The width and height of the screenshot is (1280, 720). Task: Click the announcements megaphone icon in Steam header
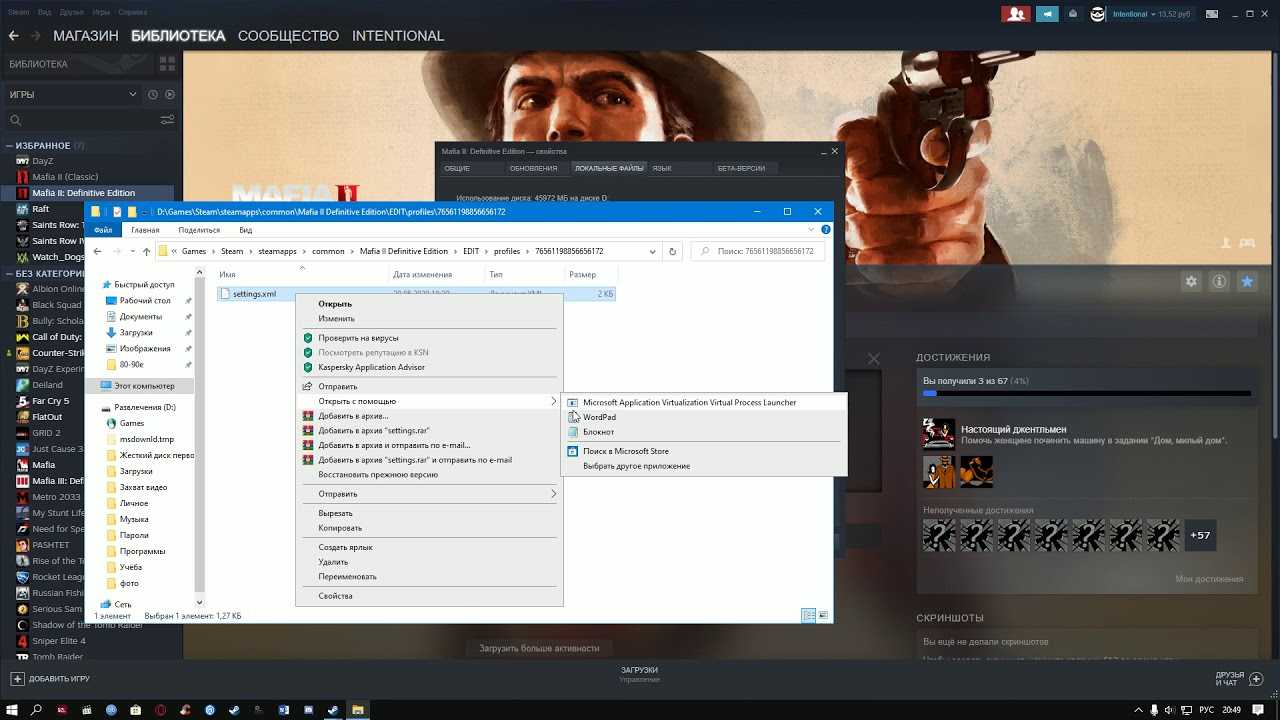tap(1047, 14)
